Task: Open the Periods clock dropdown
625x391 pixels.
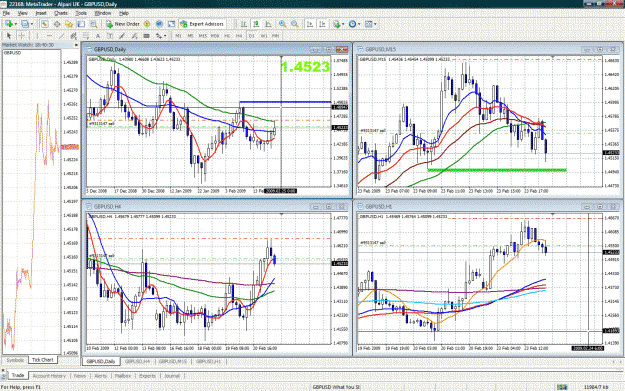Action: click(x=354, y=24)
